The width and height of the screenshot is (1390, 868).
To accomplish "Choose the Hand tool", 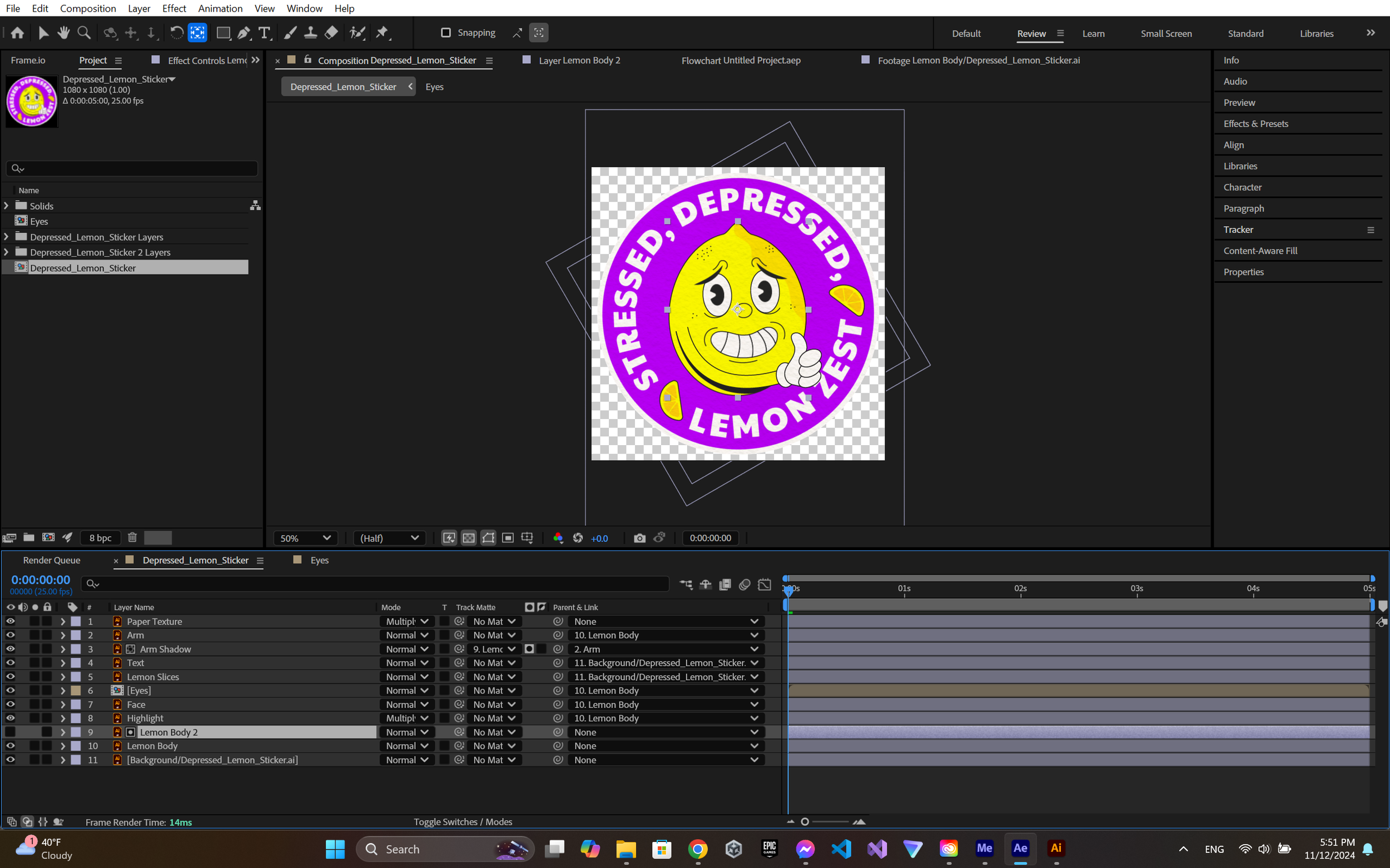I will 64,33.
